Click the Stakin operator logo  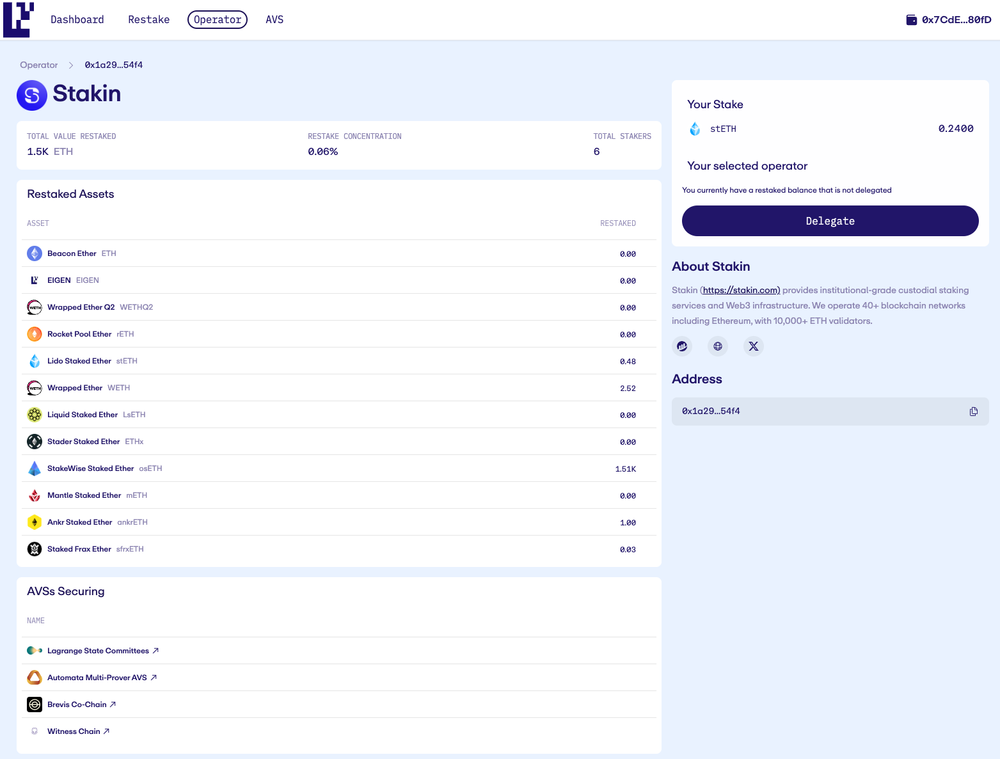[x=32, y=95]
